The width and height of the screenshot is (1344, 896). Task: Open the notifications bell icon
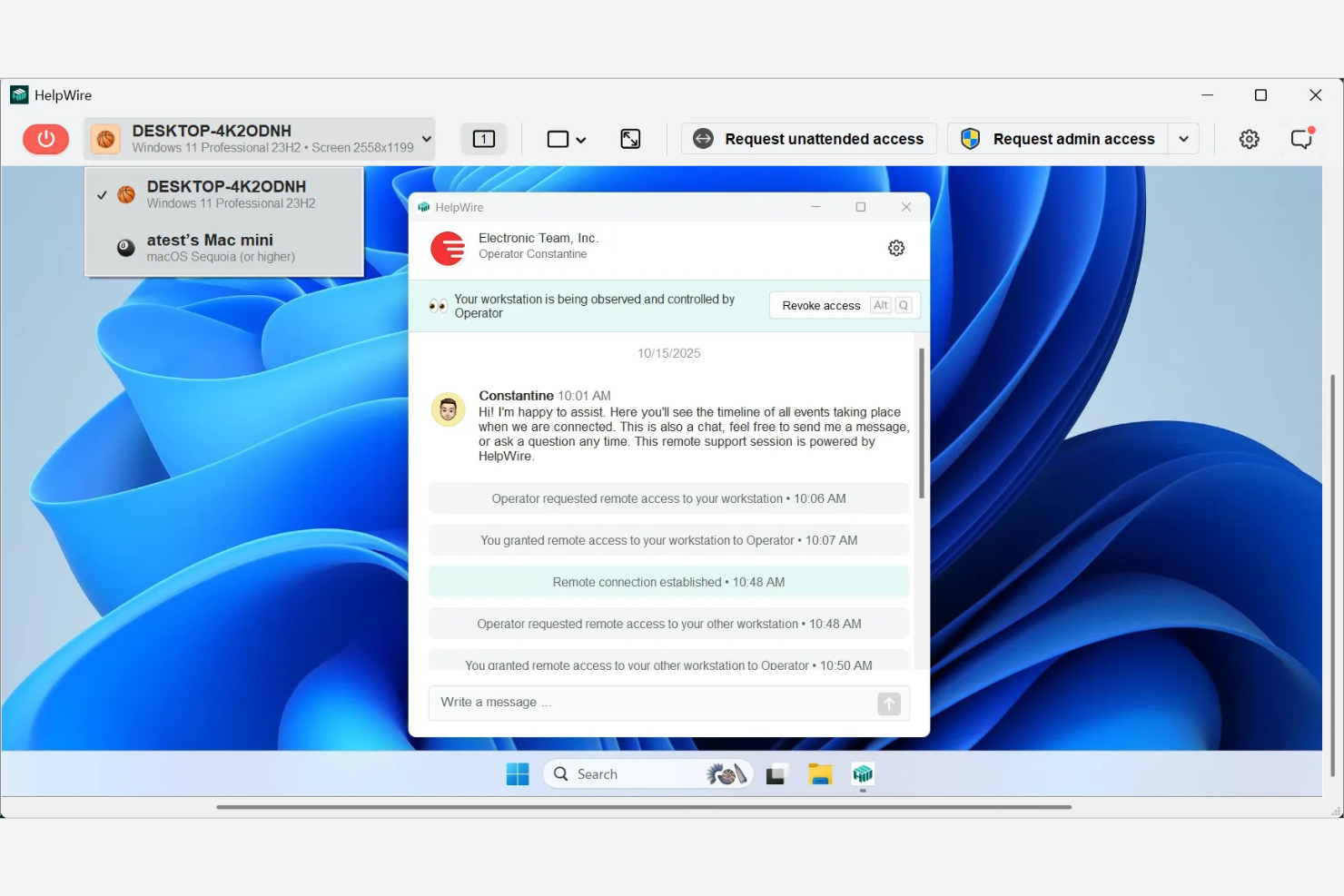pos(1301,139)
